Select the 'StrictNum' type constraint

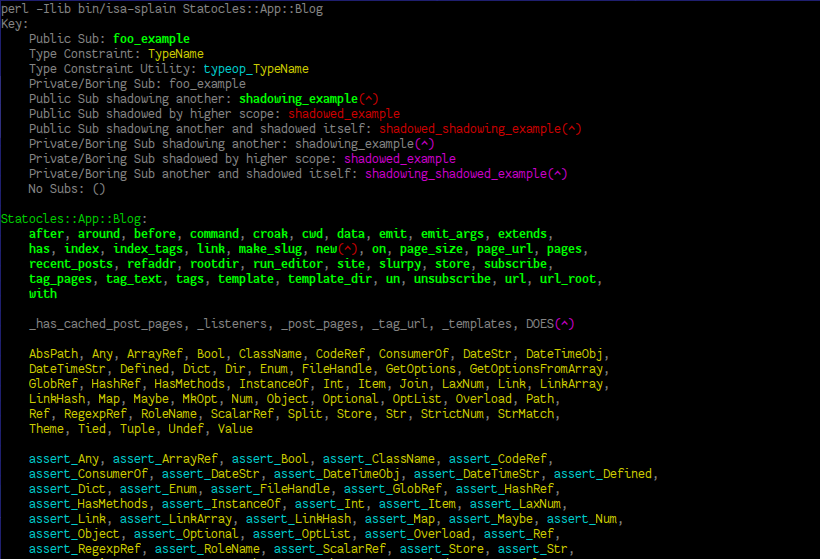(x=452, y=414)
